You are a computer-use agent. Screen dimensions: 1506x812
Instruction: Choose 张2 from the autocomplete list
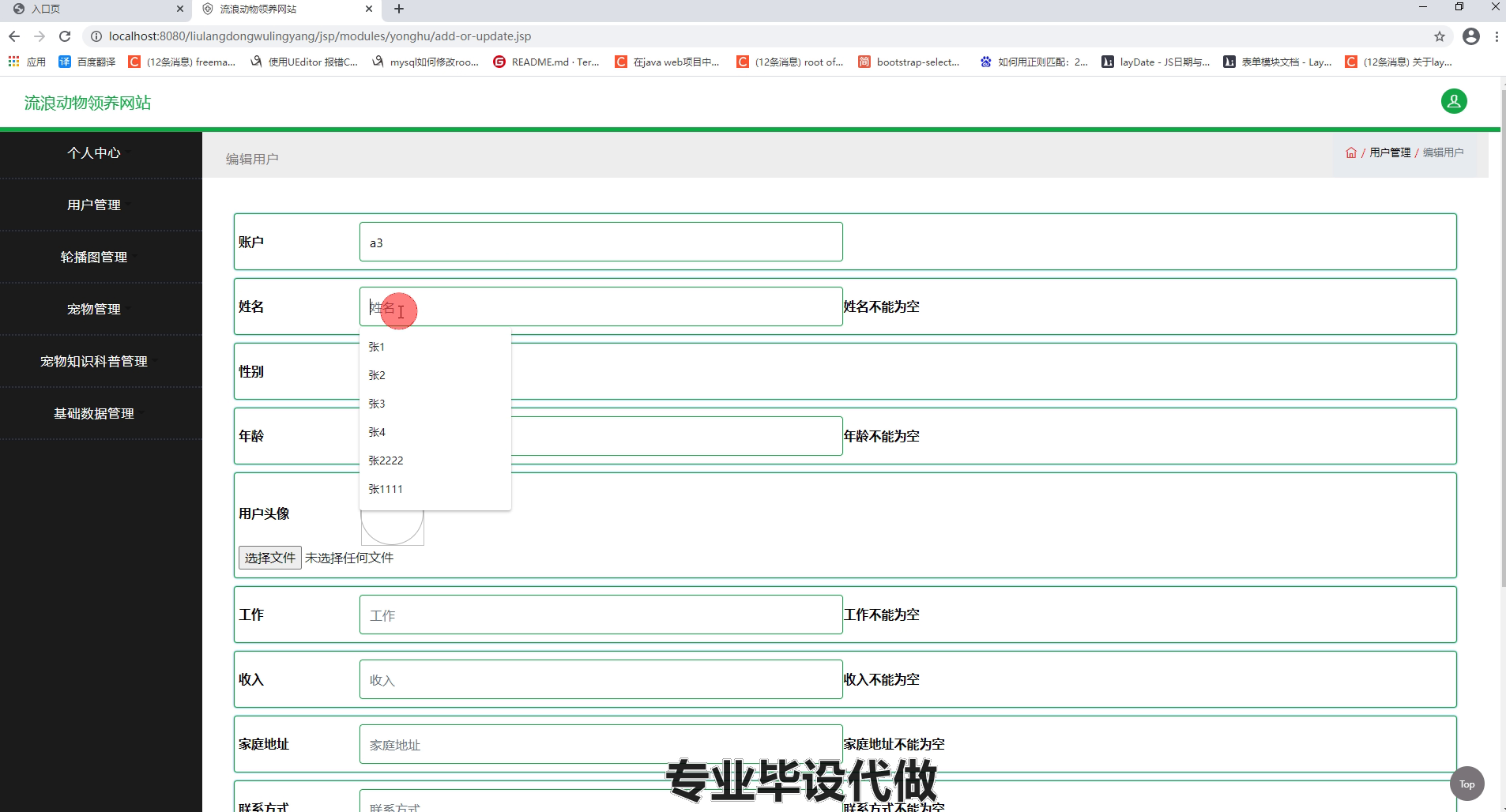435,375
